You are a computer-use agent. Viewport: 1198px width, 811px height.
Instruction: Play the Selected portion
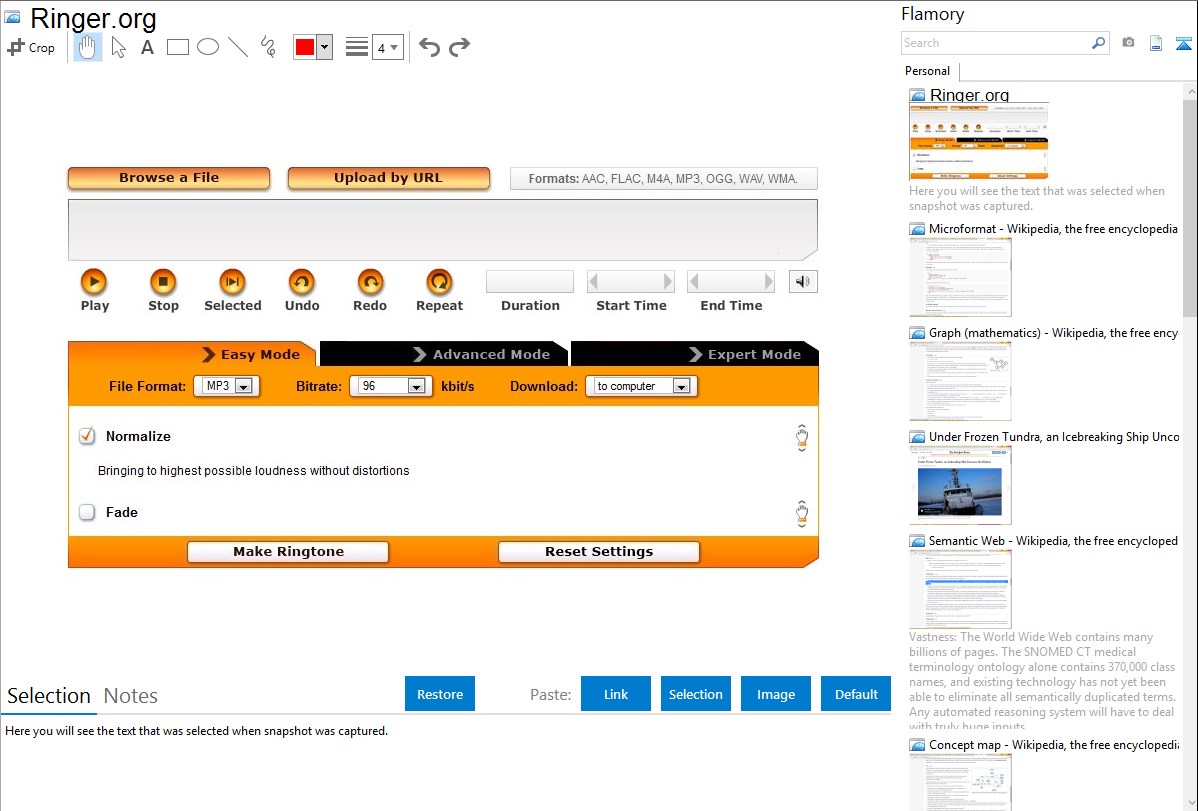232,290
